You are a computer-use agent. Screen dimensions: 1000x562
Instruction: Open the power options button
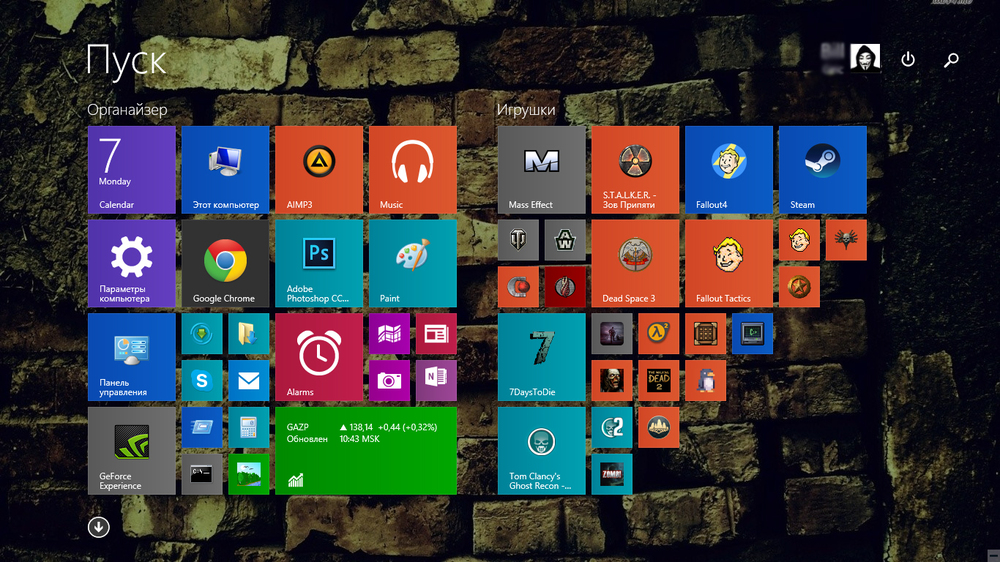pyautogui.click(x=908, y=60)
